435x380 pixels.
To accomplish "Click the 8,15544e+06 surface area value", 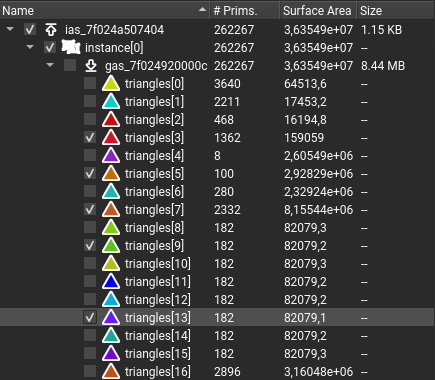I will click(x=318, y=210).
